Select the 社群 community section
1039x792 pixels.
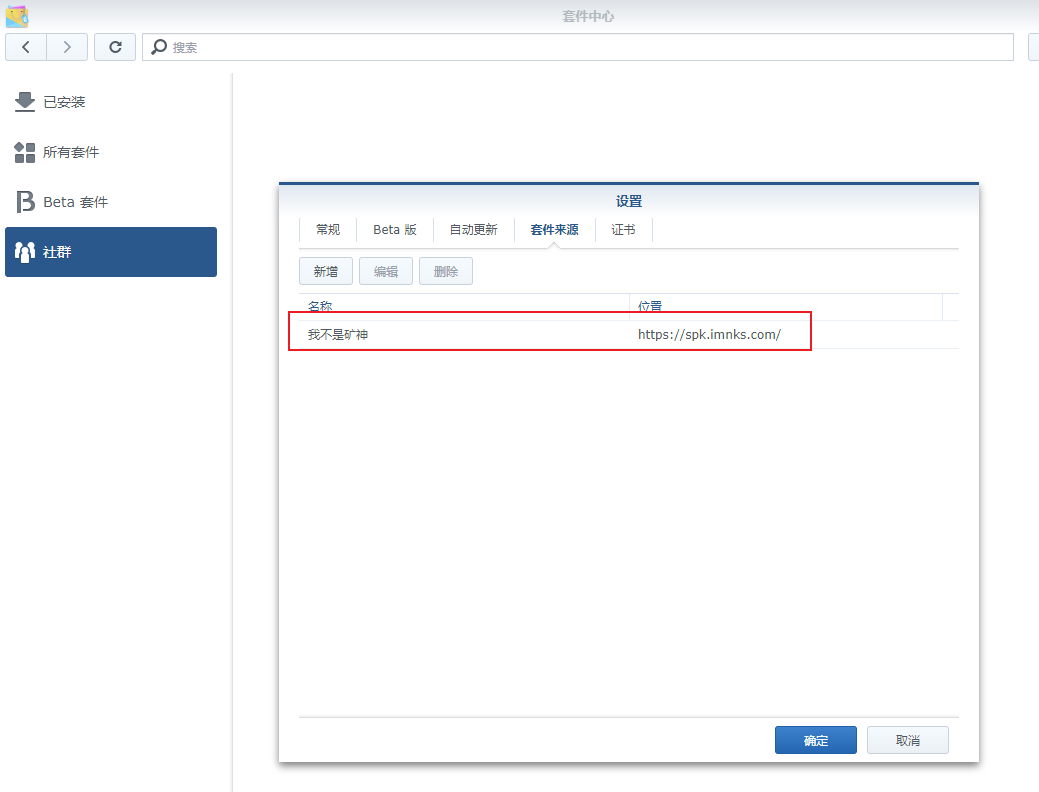tap(110, 252)
